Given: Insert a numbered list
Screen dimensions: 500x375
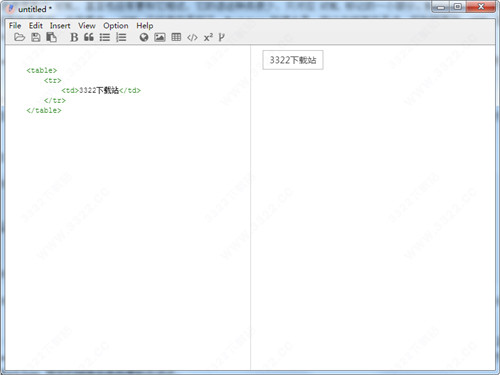Looking at the screenshot, I should pos(121,37).
